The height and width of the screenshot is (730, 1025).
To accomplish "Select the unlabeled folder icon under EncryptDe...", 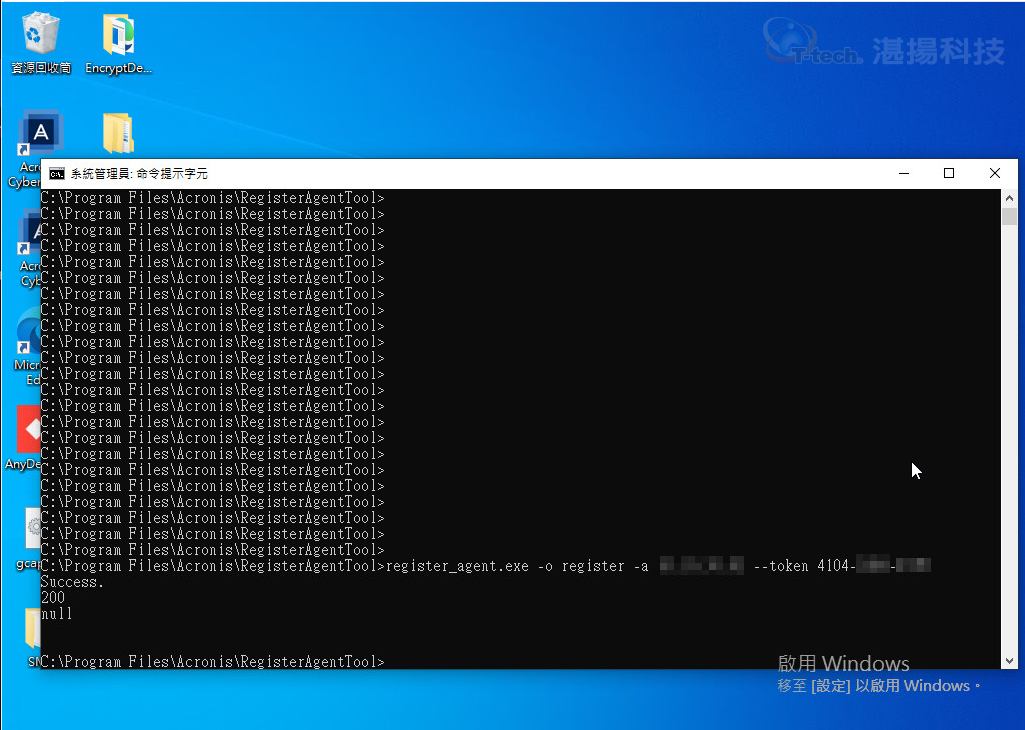I will (118, 133).
